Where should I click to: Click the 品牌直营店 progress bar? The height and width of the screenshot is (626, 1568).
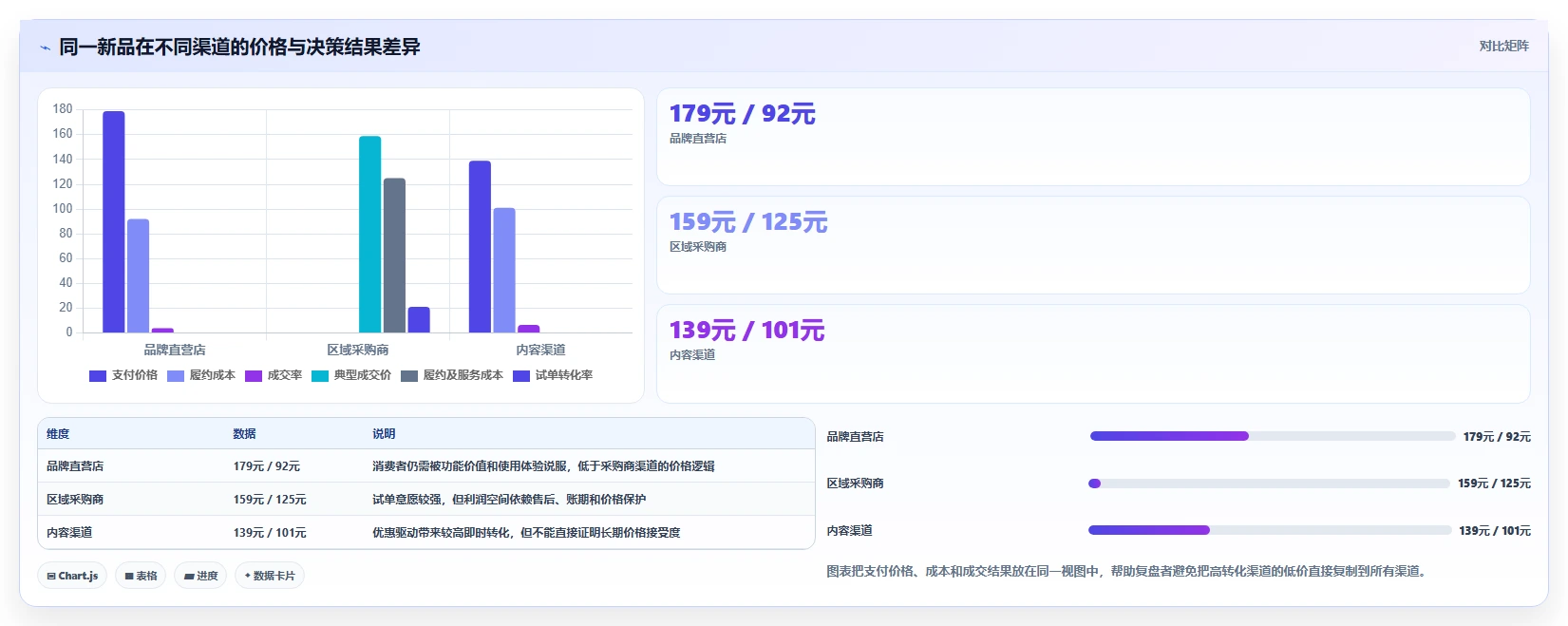pos(1273,436)
